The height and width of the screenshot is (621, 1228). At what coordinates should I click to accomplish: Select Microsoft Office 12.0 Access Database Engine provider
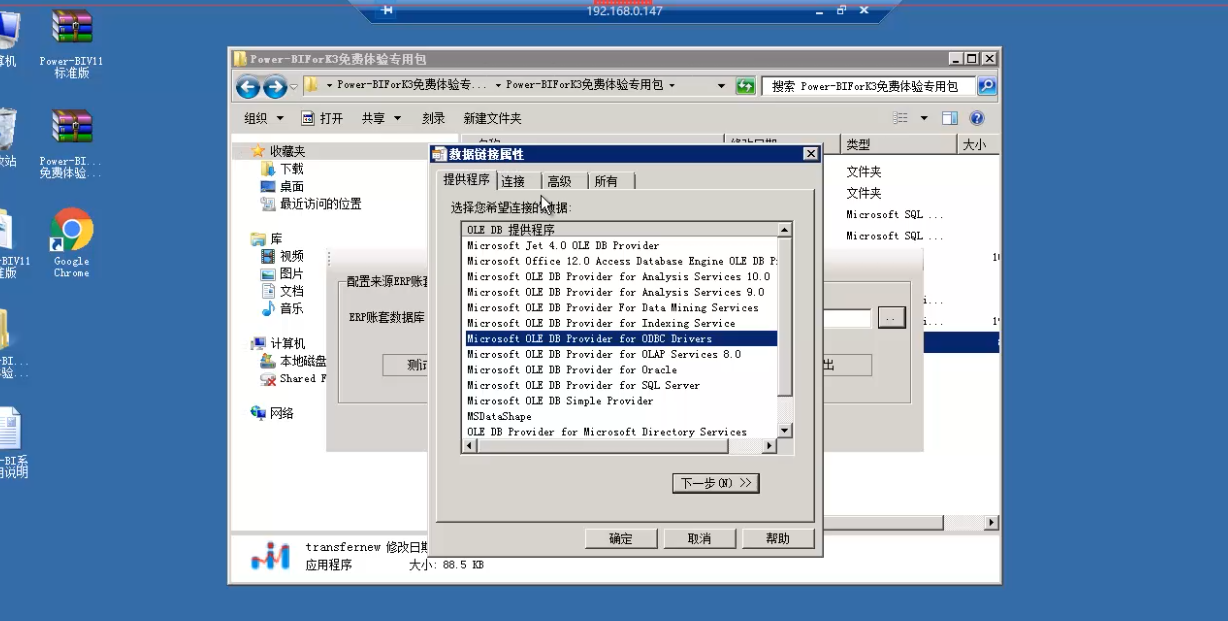click(x=621, y=261)
